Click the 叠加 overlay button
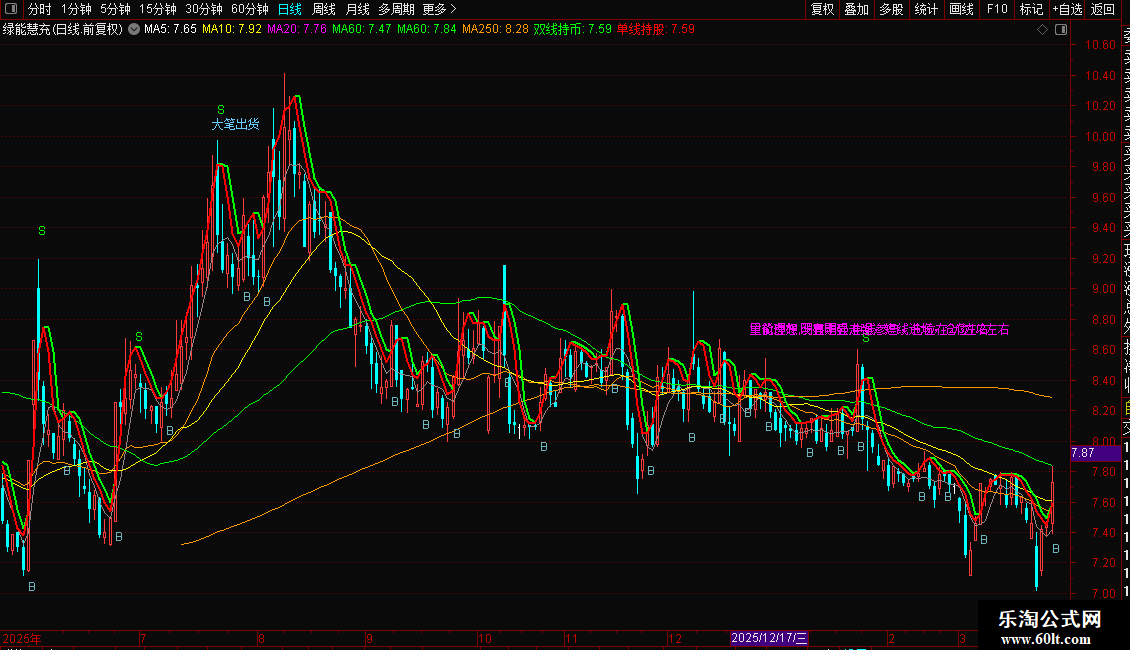The image size is (1130, 650). click(857, 9)
